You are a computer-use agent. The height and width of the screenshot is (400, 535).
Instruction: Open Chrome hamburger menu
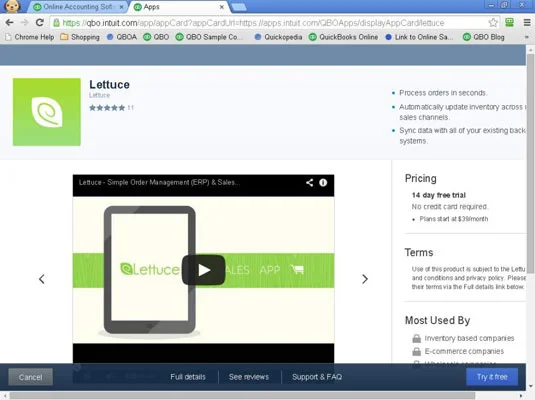(x=527, y=23)
